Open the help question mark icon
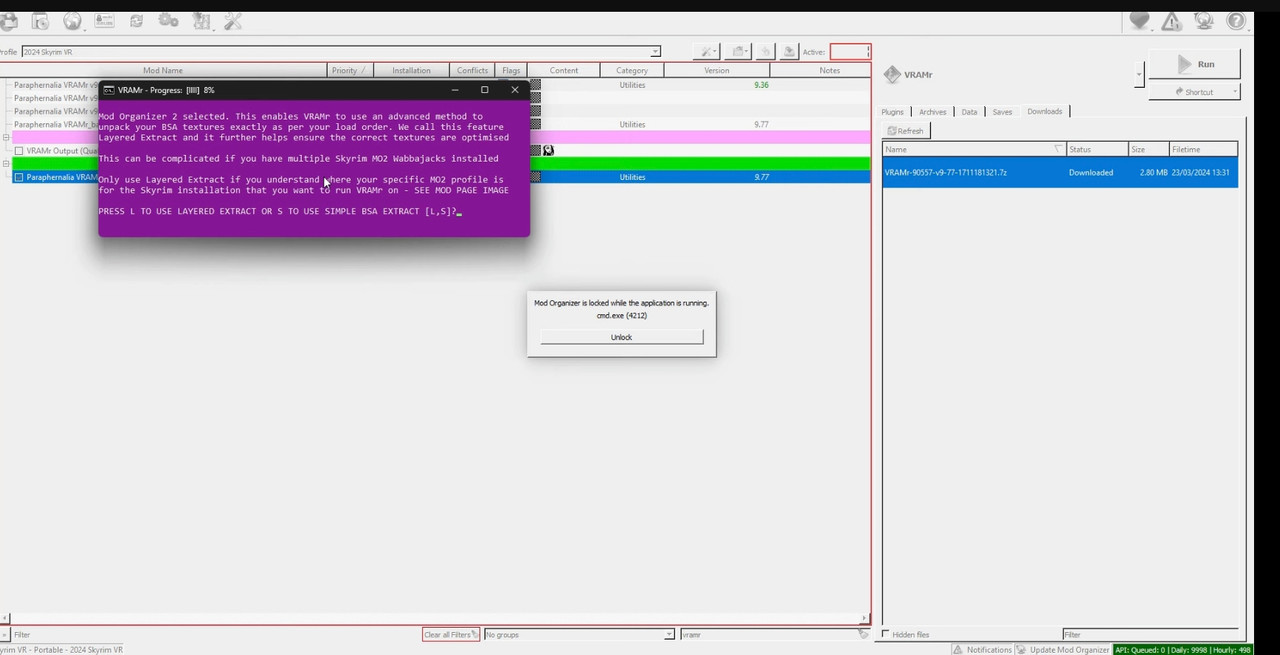The height and width of the screenshot is (655, 1280). (1236, 21)
